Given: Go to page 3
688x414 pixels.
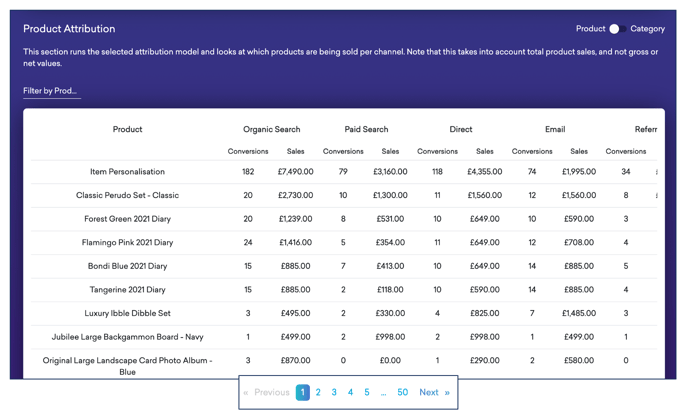Looking at the screenshot, I should [x=334, y=393].
